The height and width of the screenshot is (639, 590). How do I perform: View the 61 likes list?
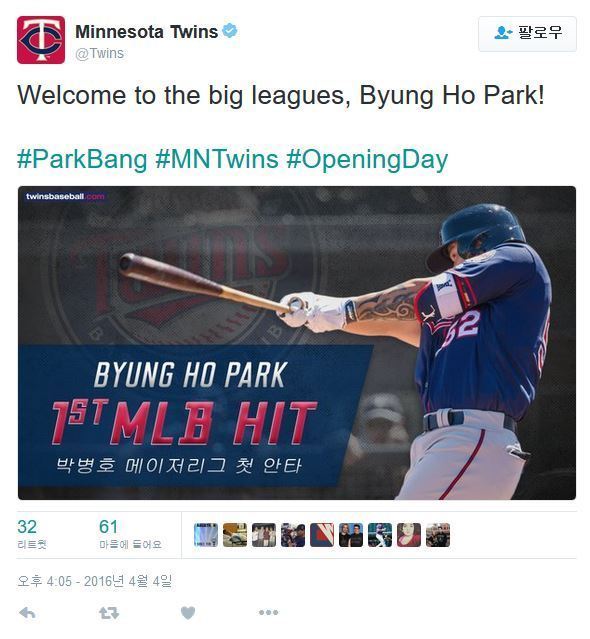click(x=130, y=534)
